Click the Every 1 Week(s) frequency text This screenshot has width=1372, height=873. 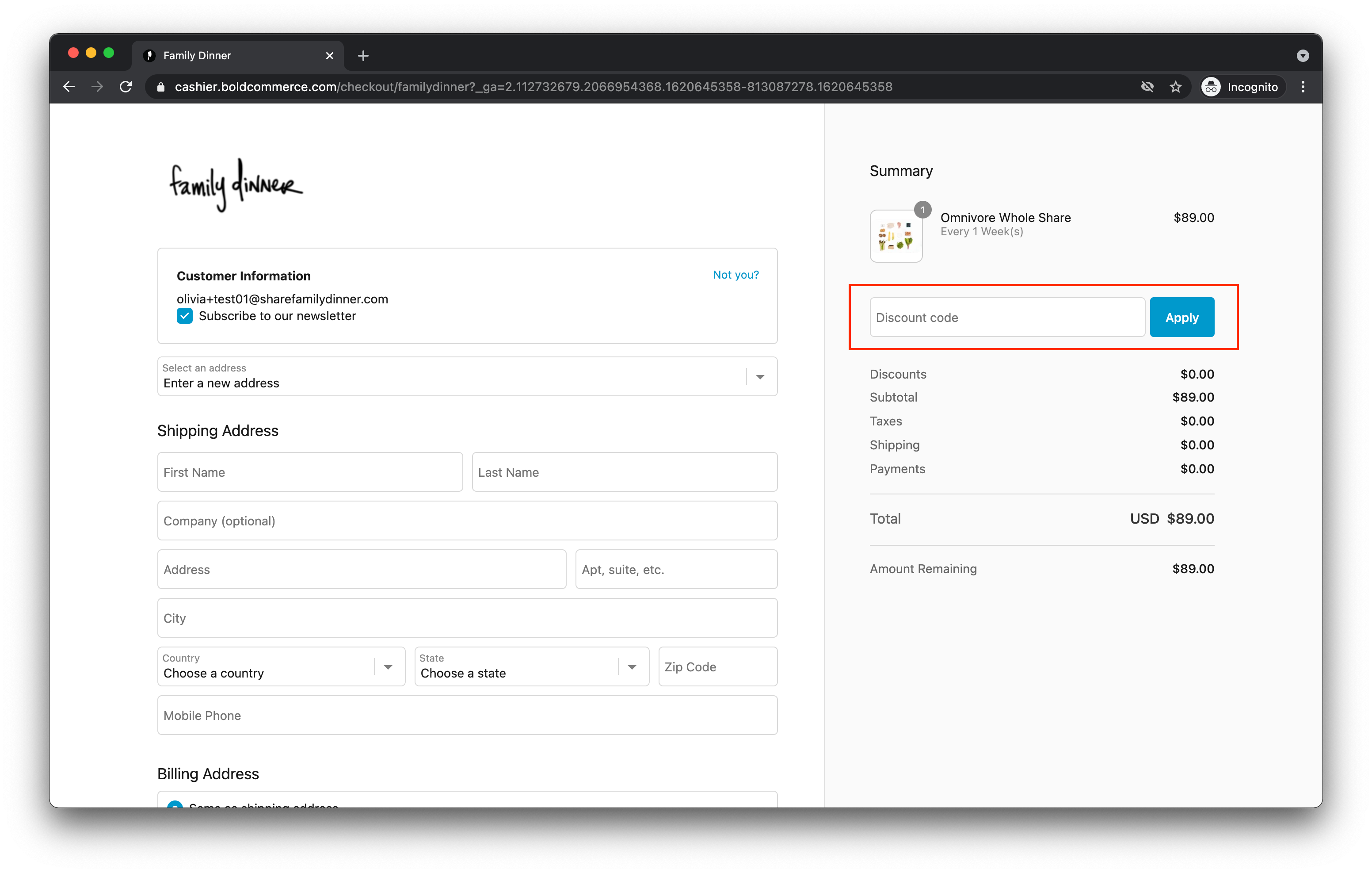[981, 231]
